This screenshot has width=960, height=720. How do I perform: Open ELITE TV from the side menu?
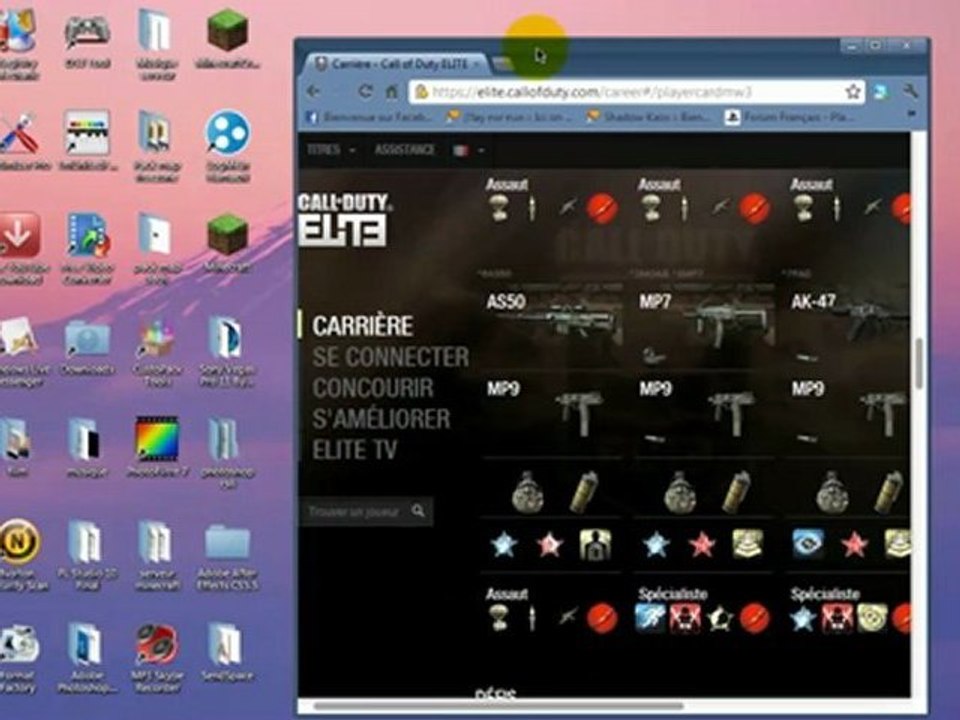tap(354, 451)
